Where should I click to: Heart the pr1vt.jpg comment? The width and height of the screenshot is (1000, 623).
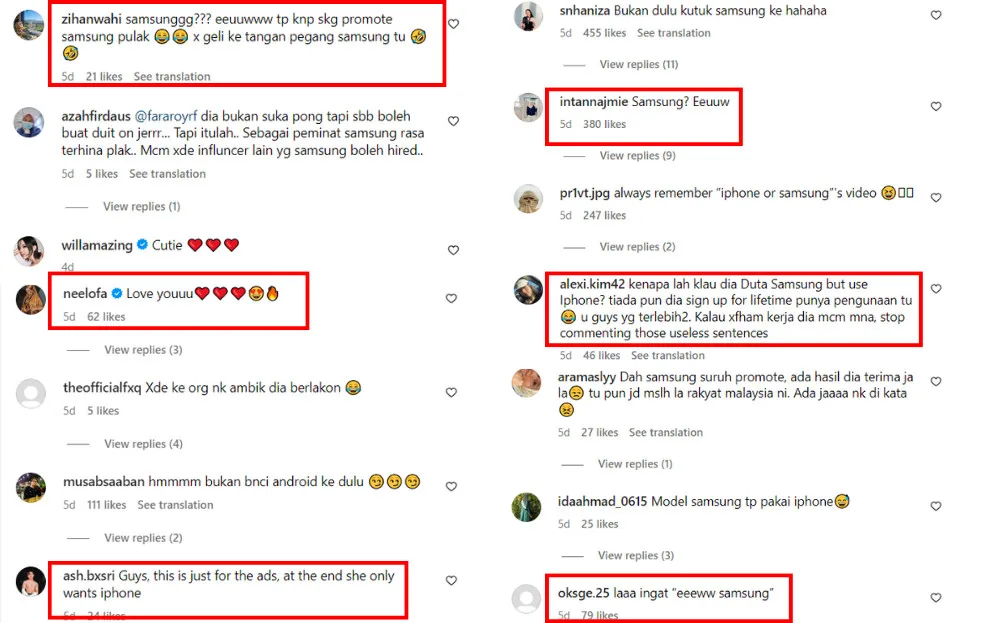coord(936,198)
